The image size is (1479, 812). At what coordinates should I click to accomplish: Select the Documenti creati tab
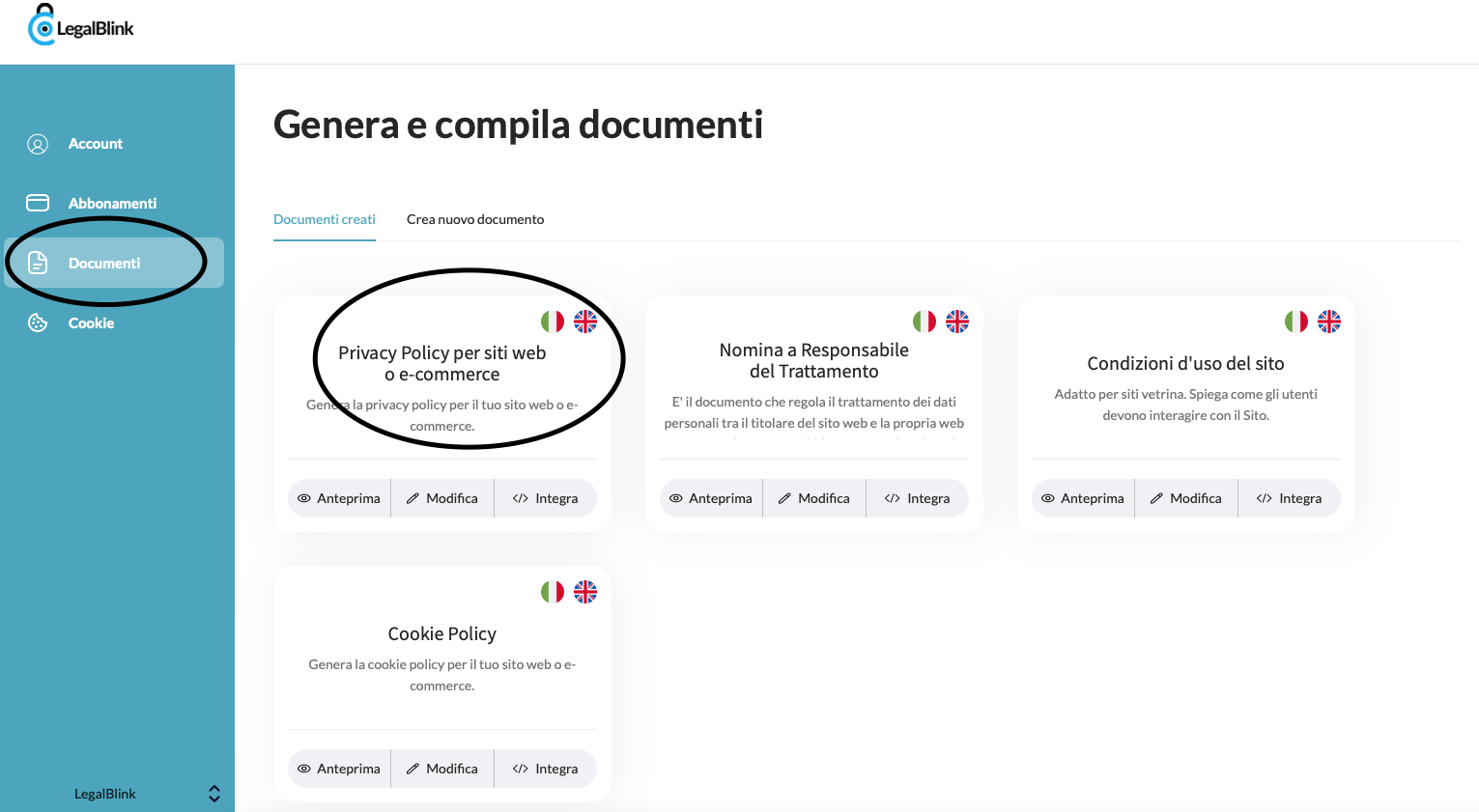point(324,219)
